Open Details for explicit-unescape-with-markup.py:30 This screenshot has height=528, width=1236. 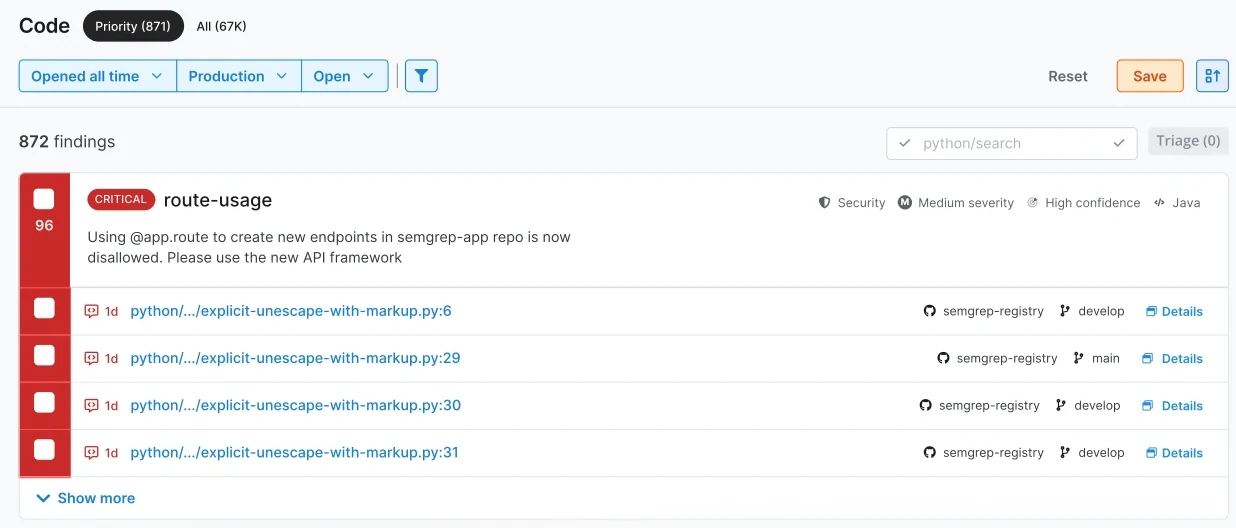pyautogui.click(x=1172, y=405)
